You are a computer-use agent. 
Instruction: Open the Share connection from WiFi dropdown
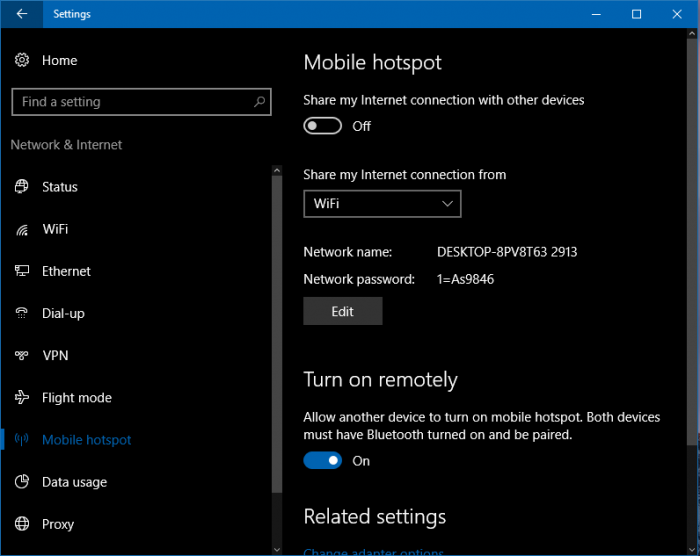[382, 204]
